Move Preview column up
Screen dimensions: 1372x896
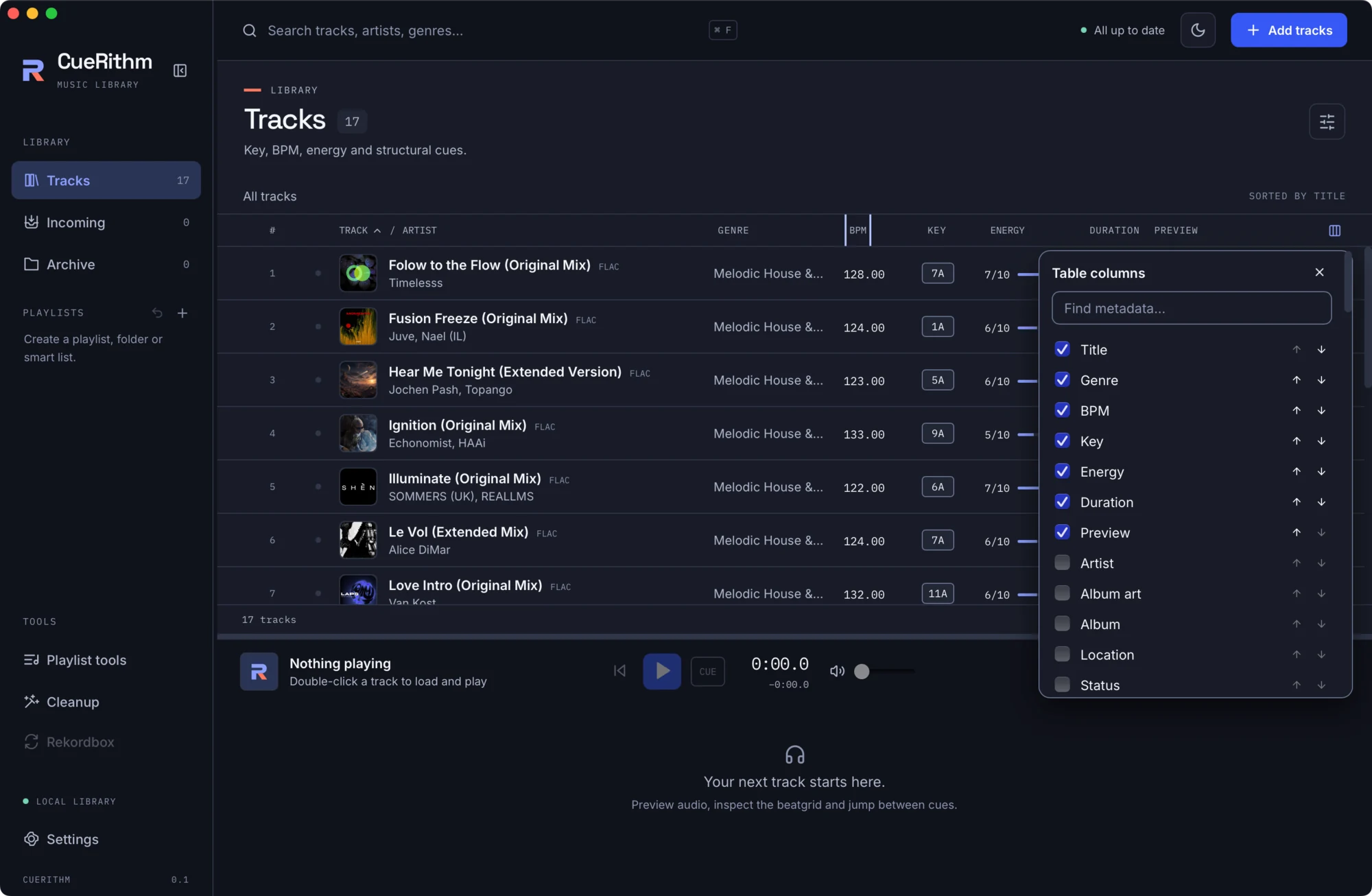pyautogui.click(x=1297, y=532)
